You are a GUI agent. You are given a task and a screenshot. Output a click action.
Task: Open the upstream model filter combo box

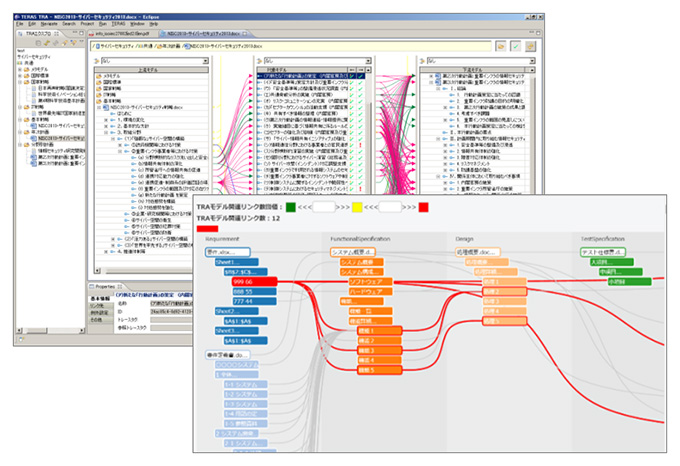155,61
